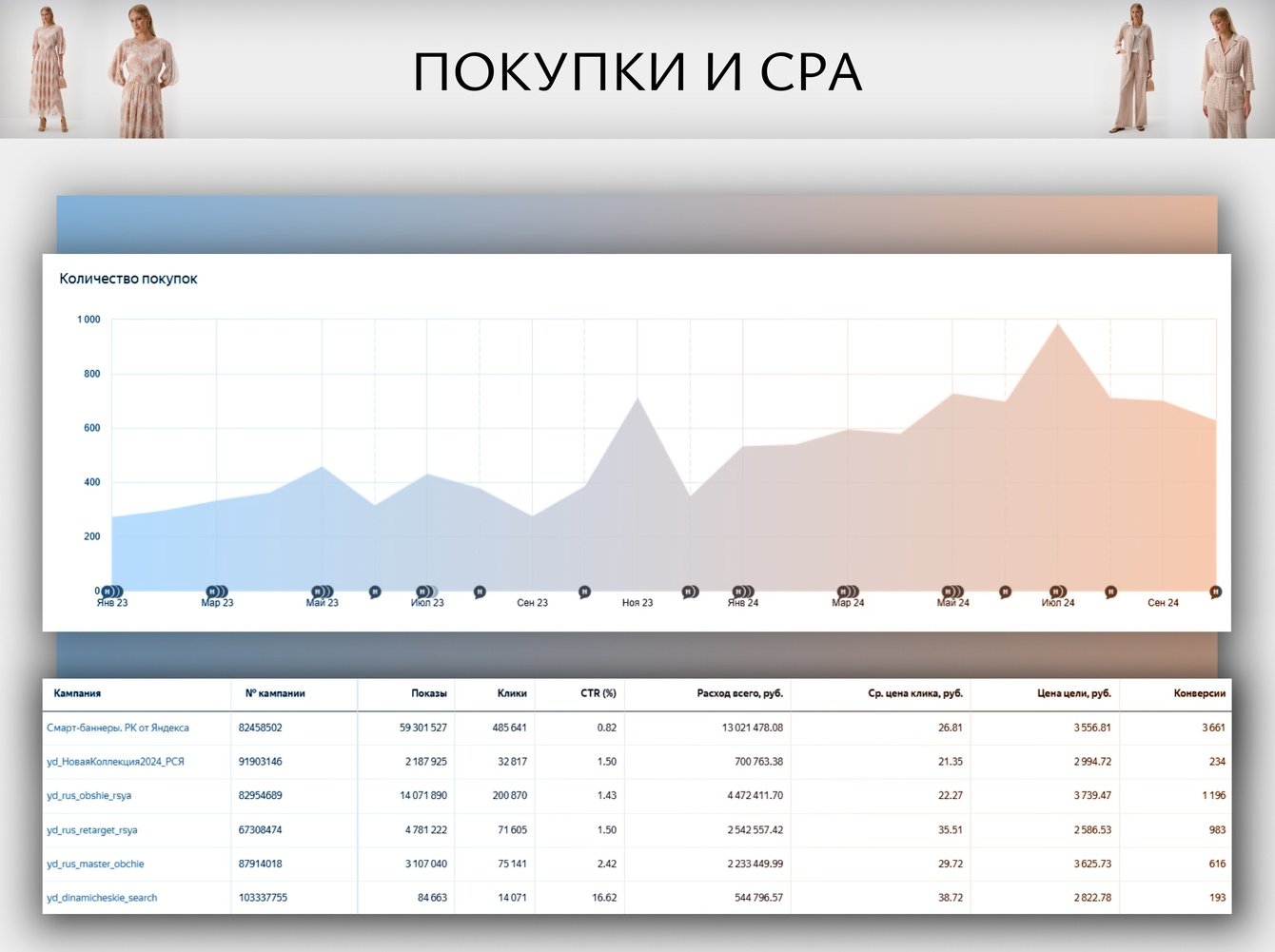
Task: Sort the table by the Показы column header
Action: pyautogui.click(x=429, y=693)
